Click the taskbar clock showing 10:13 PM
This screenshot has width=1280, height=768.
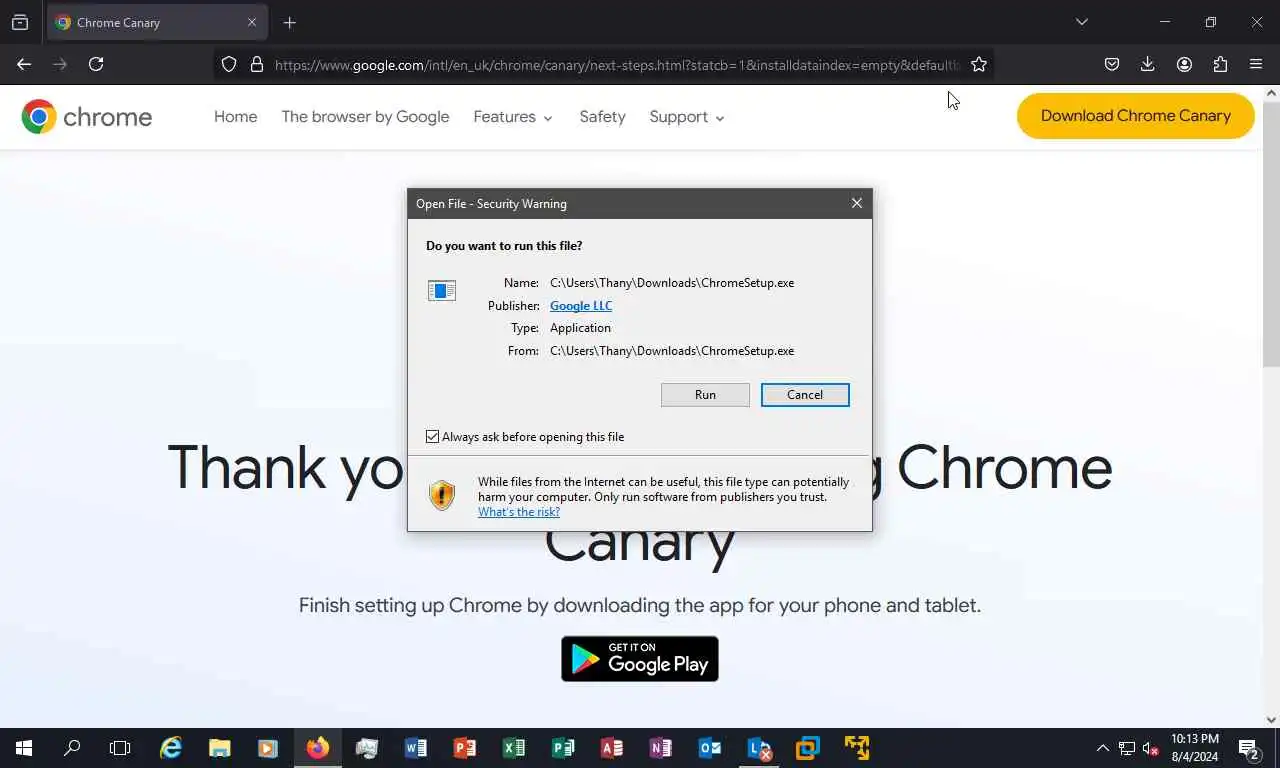tap(1194, 748)
